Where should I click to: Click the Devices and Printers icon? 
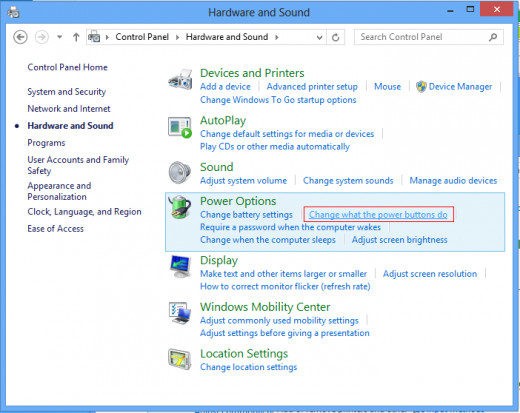[x=180, y=80]
